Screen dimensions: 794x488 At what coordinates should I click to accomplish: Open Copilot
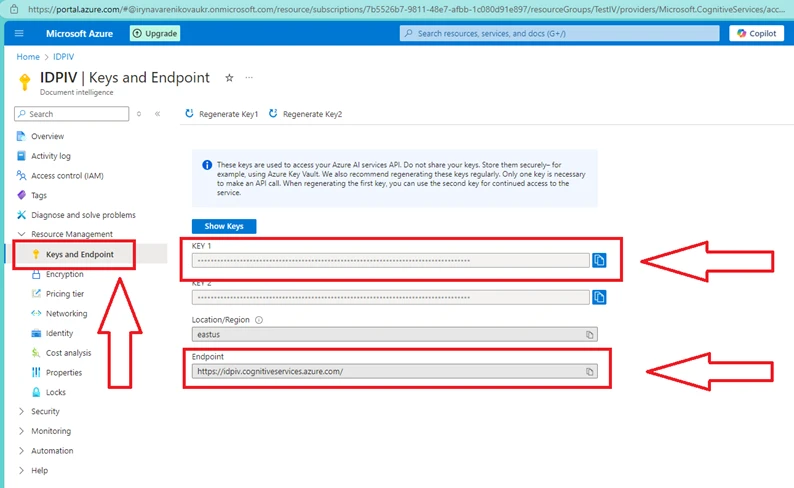tap(757, 33)
